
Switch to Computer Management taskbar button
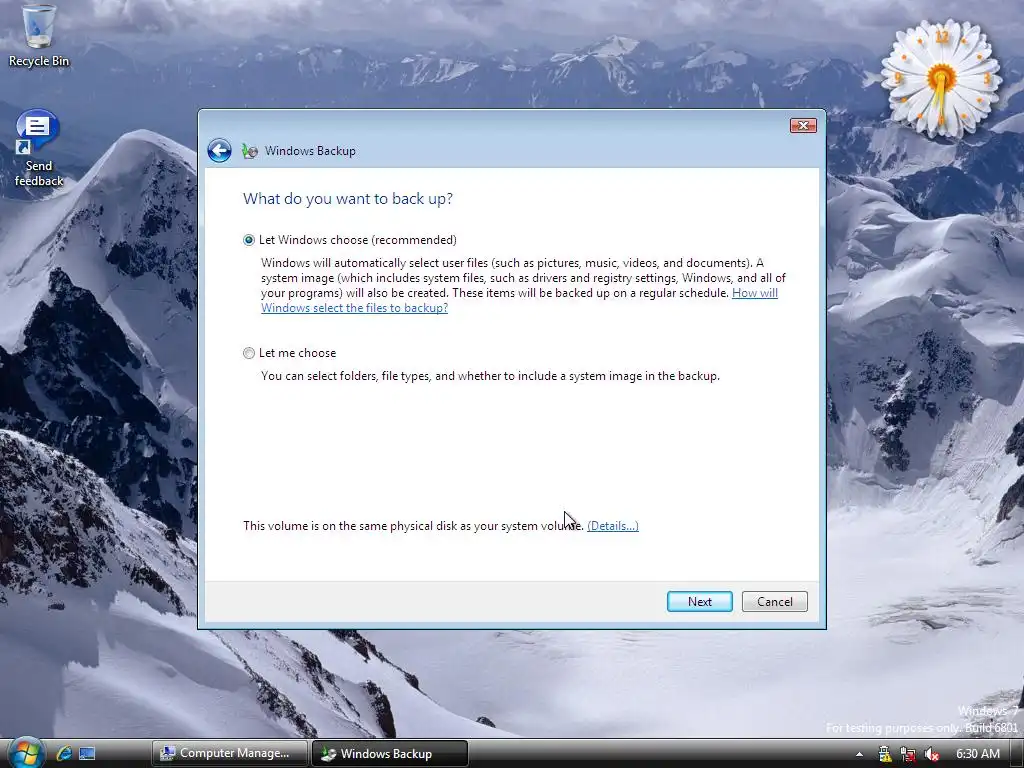(229, 753)
